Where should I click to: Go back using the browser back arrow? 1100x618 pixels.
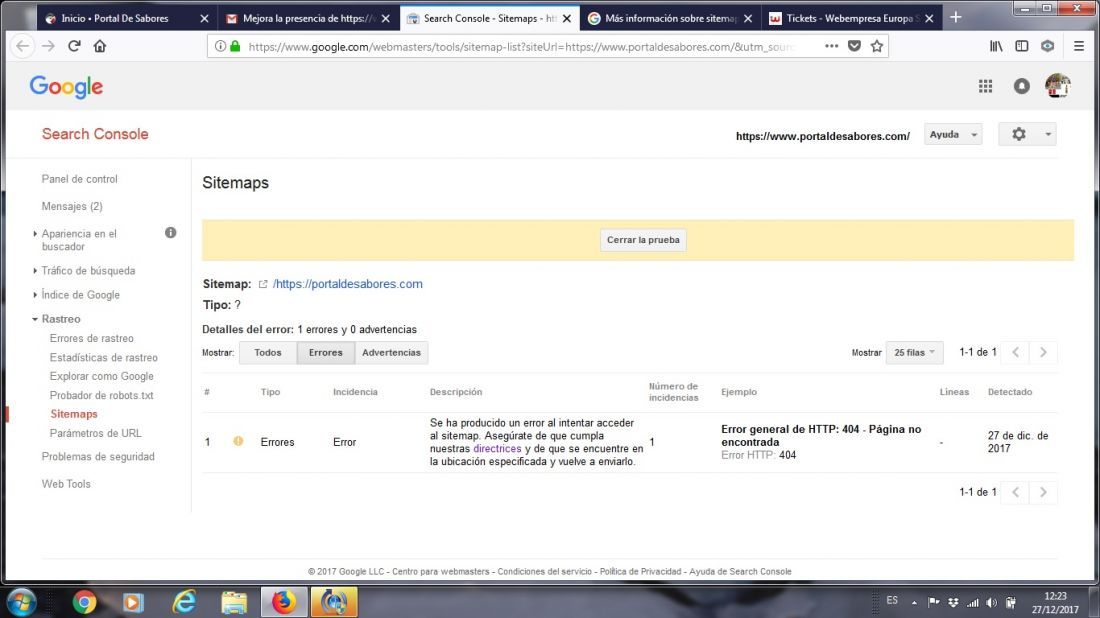pos(22,46)
